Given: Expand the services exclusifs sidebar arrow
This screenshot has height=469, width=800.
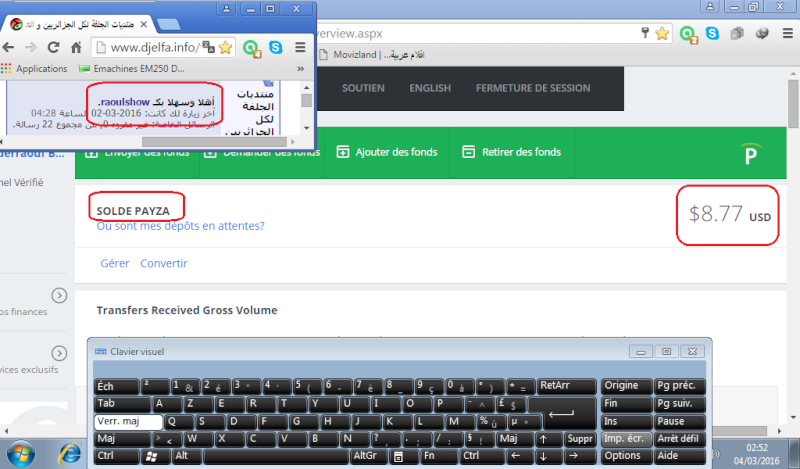Looking at the screenshot, I should [59, 353].
